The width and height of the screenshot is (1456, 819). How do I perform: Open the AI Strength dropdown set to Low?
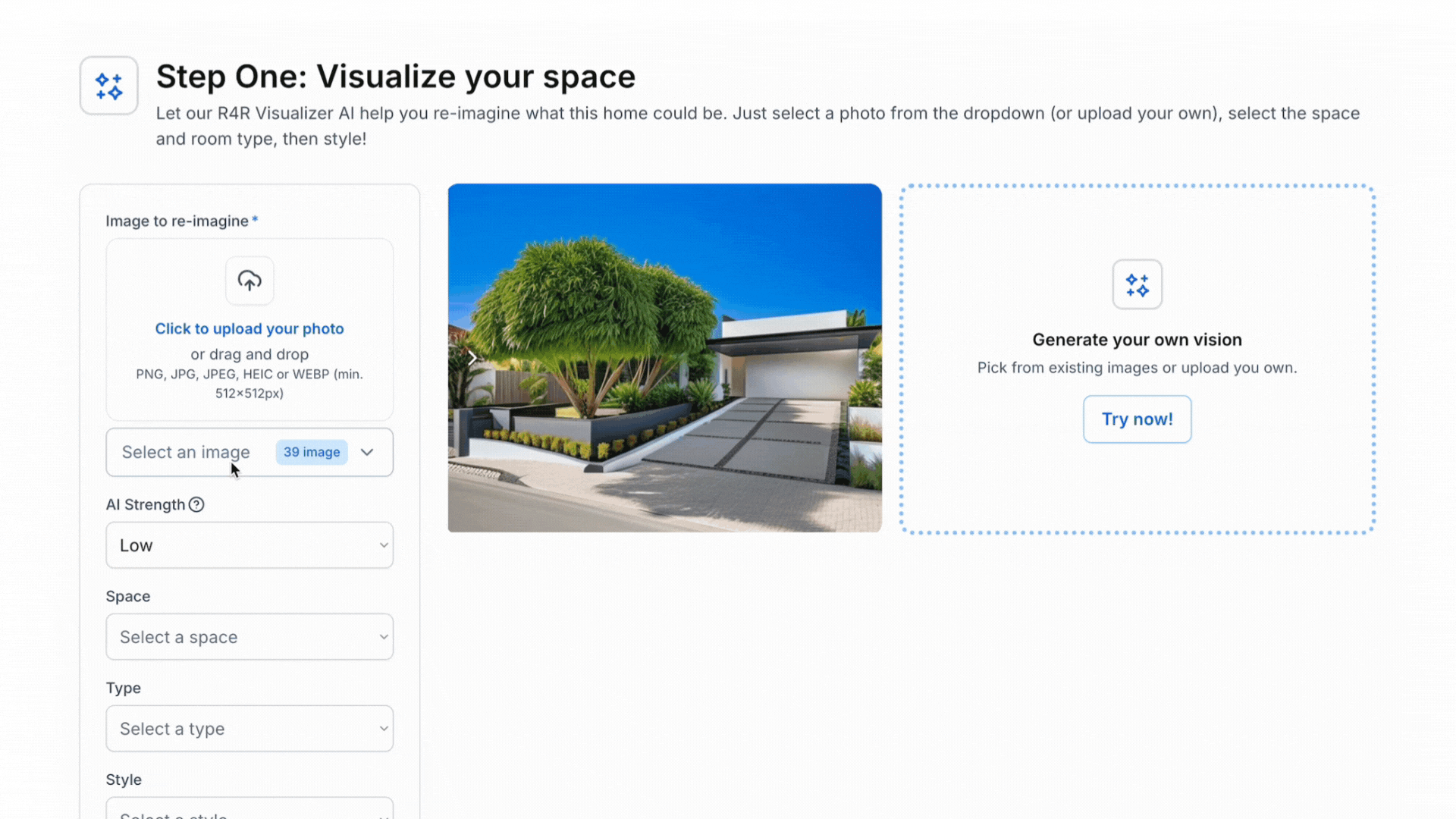(x=249, y=544)
